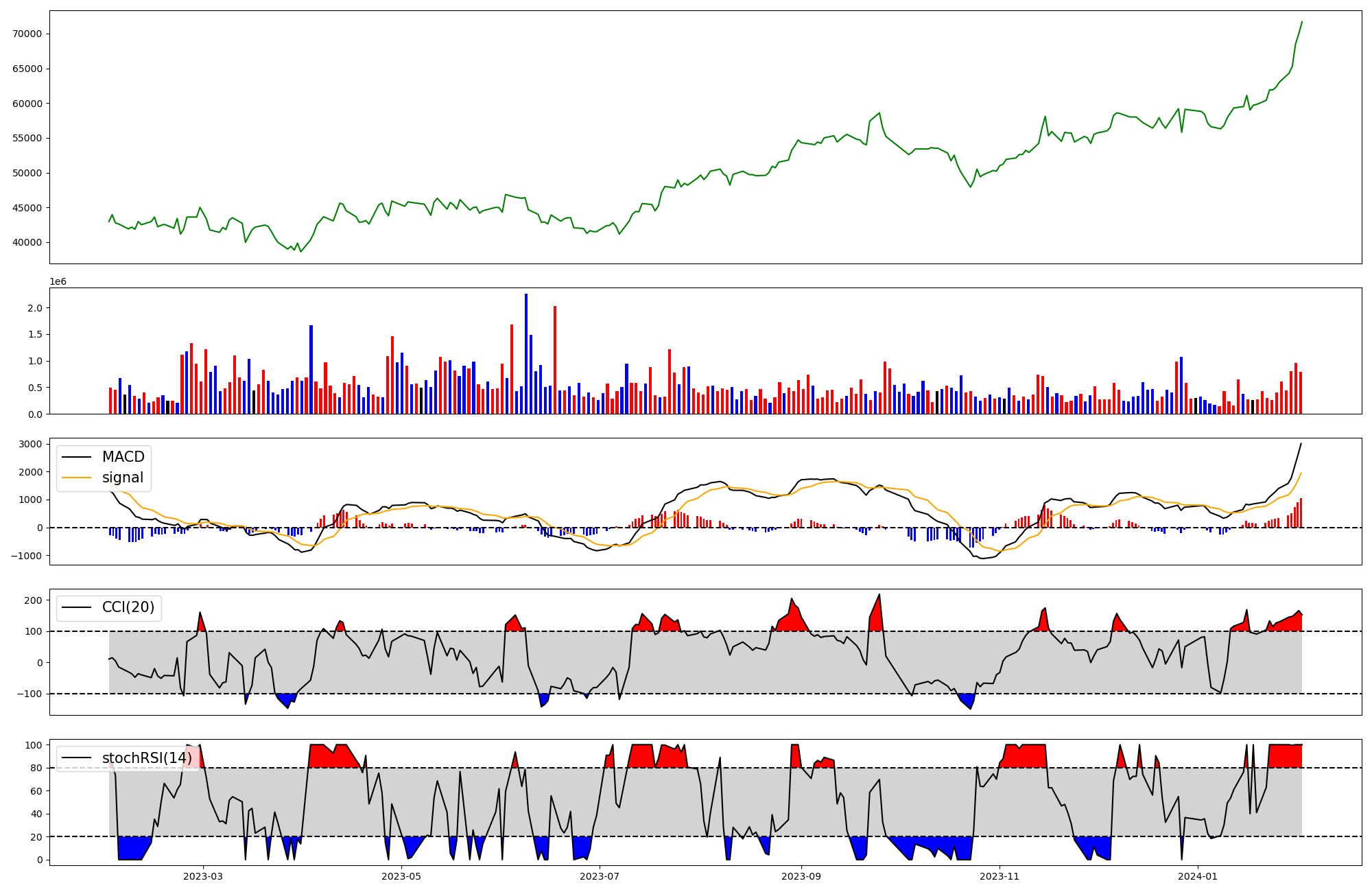The width and height of the screenshot is (1372, 892).
Task: Click the 40000 price axis label
Action: point(27,242)
